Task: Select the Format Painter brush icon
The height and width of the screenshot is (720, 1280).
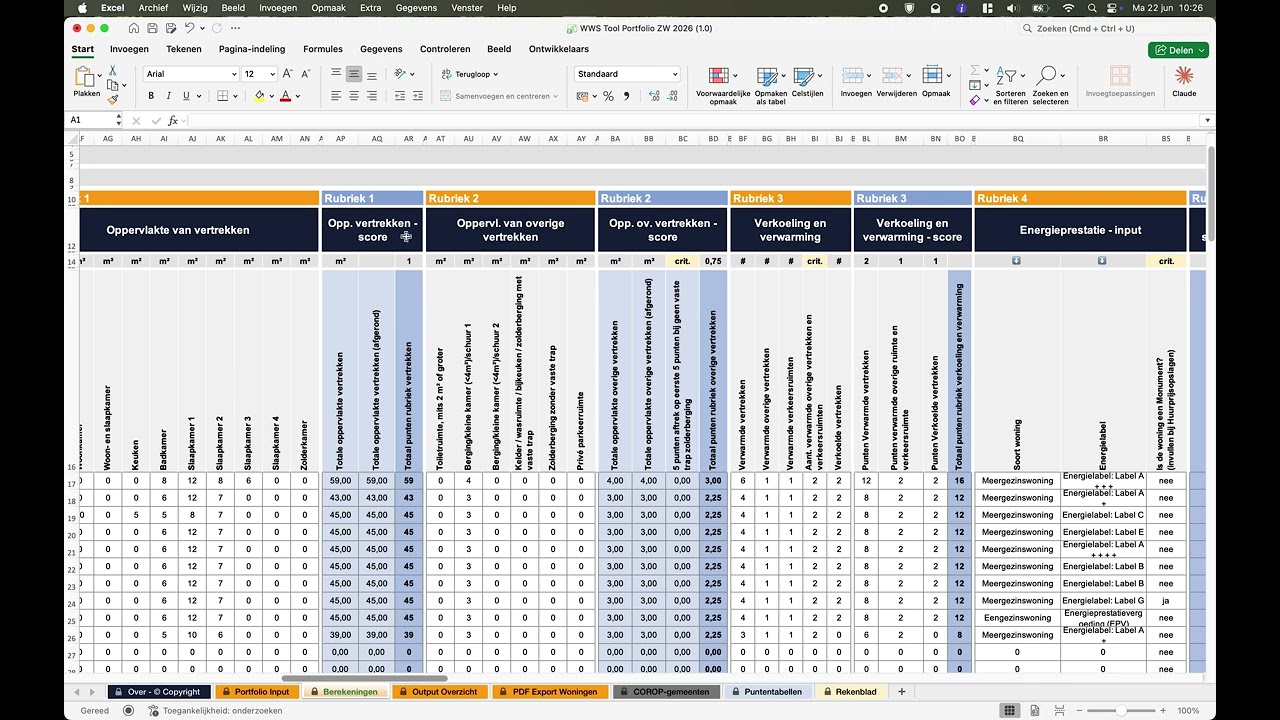Action: (x=113, y=99)
